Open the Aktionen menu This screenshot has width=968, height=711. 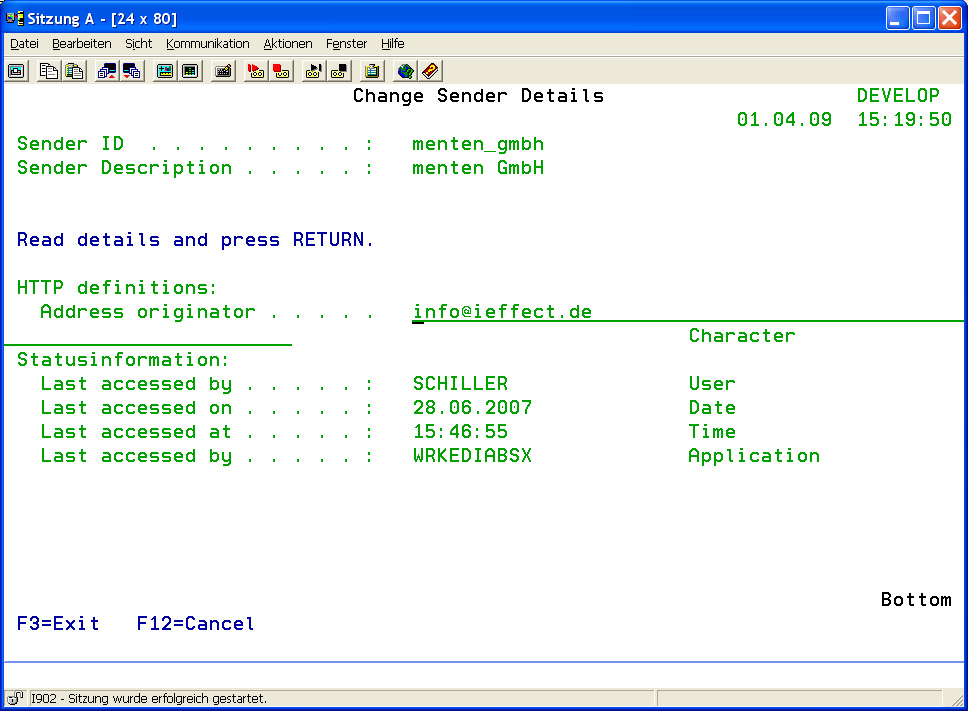tap(288, 44)
